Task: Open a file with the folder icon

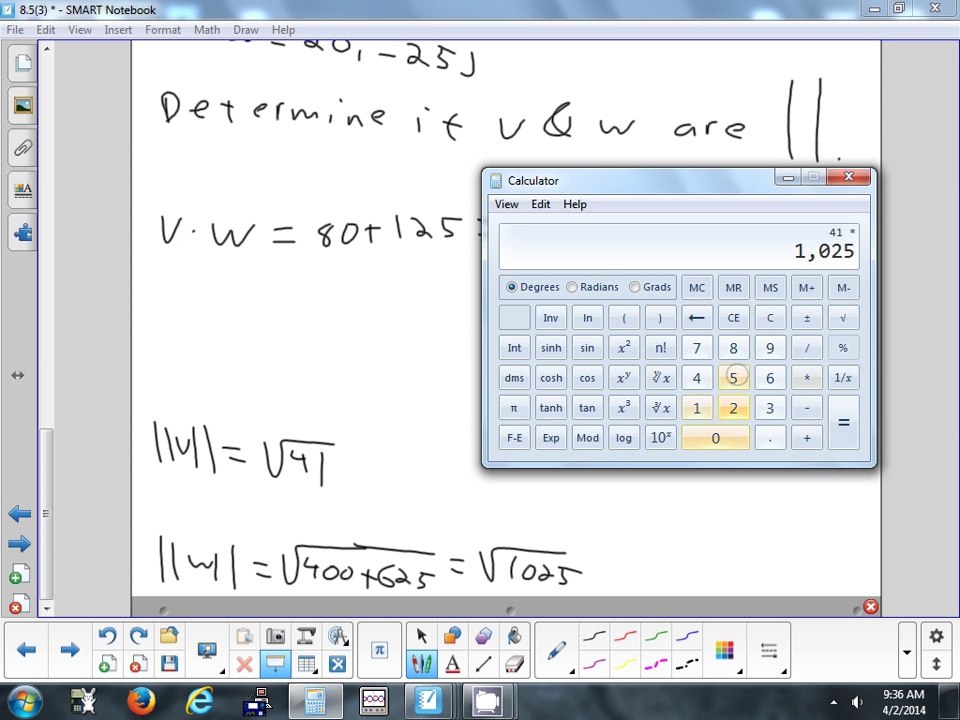Action: [169, 636]
